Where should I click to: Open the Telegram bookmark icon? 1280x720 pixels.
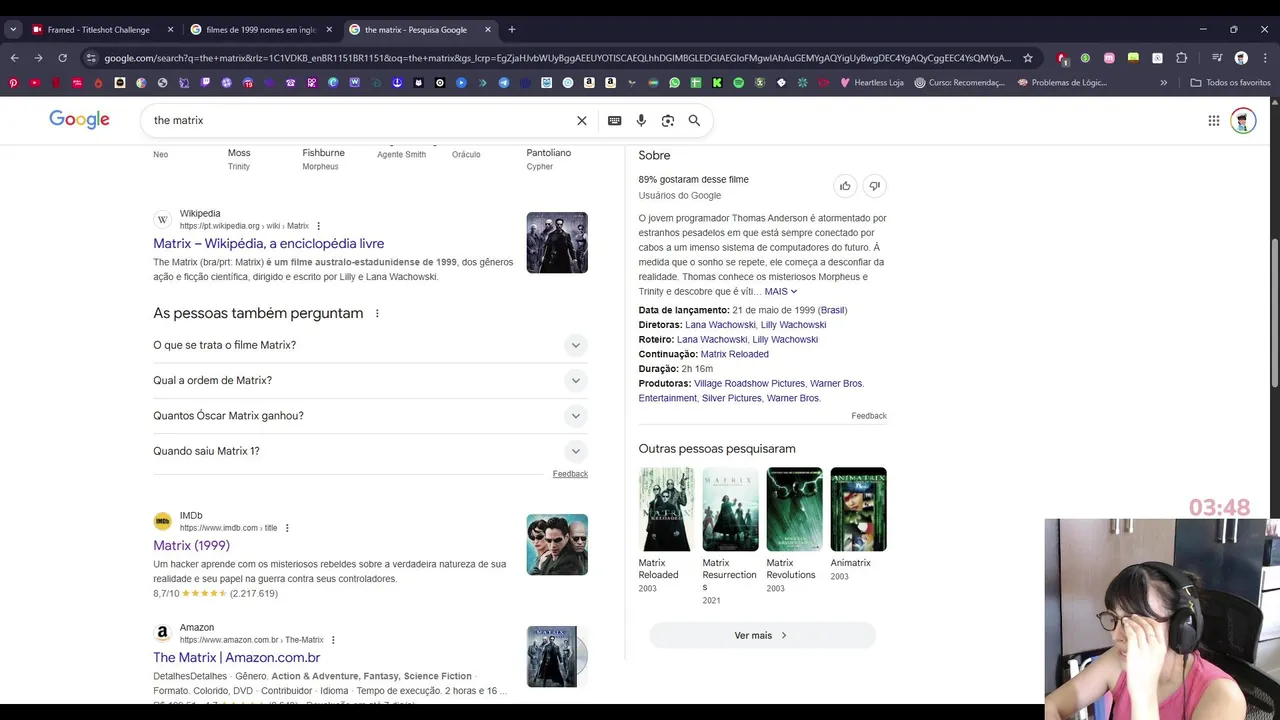tap(504, 83)
